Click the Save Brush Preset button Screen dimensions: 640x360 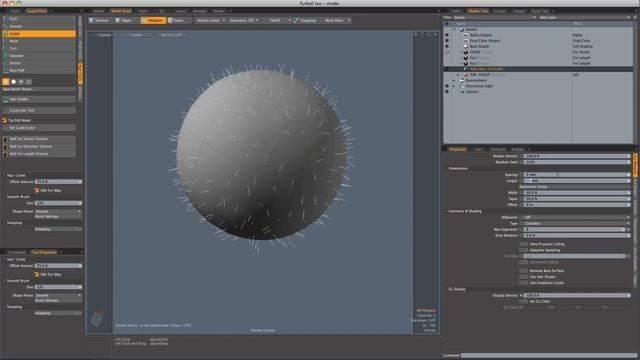[39, 89]
